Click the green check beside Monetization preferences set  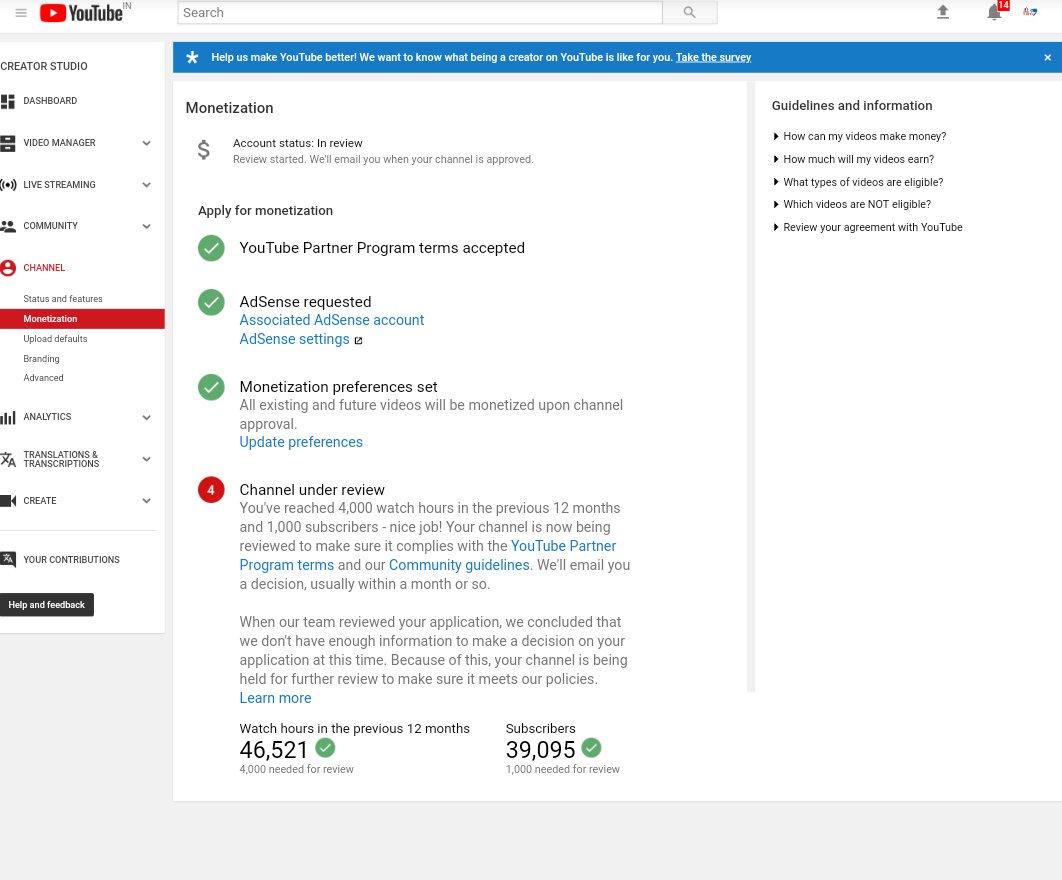pyautogui.click(x=211, y=387)
